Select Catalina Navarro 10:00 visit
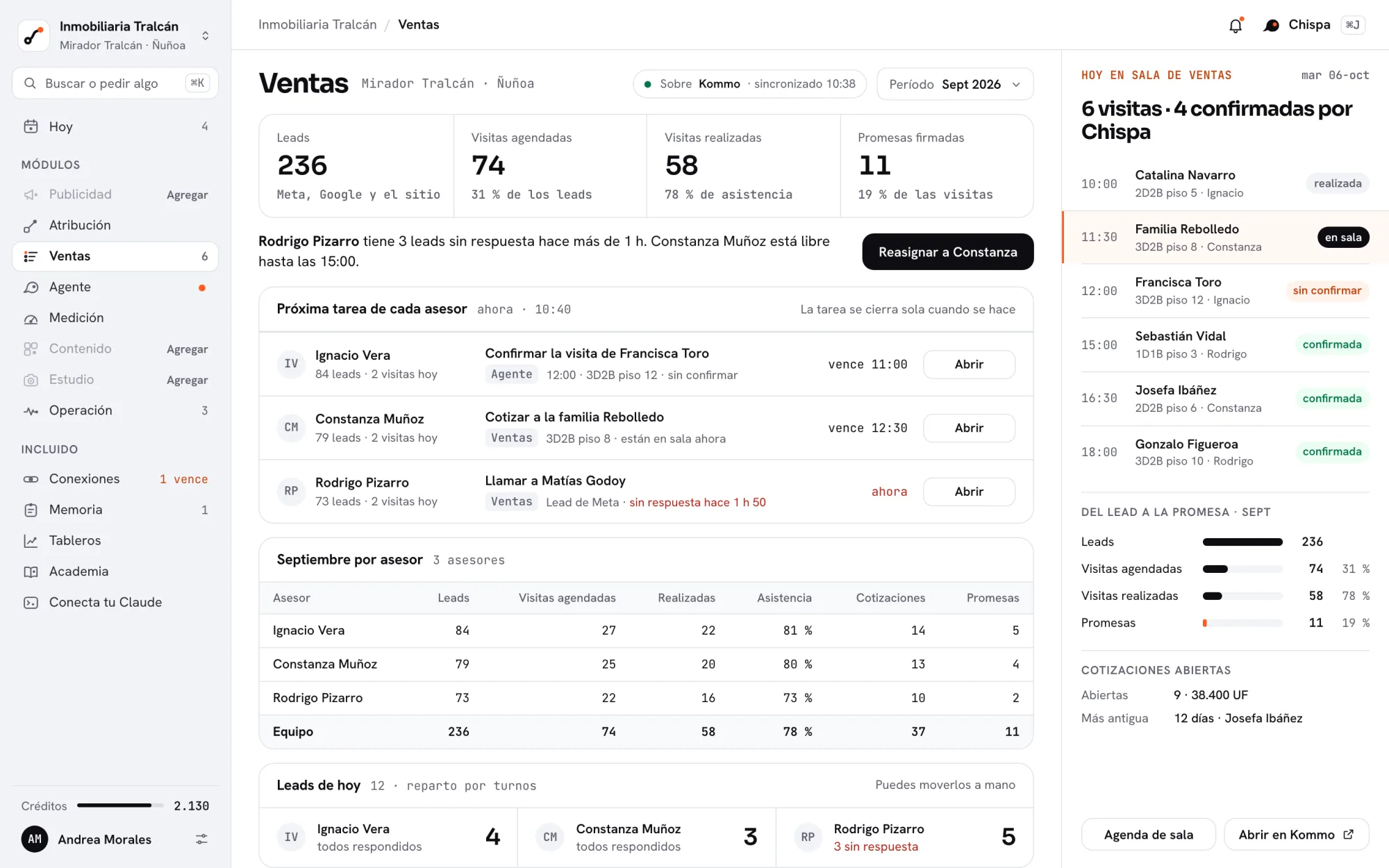1389x868 pixels. pos(1225,184)
